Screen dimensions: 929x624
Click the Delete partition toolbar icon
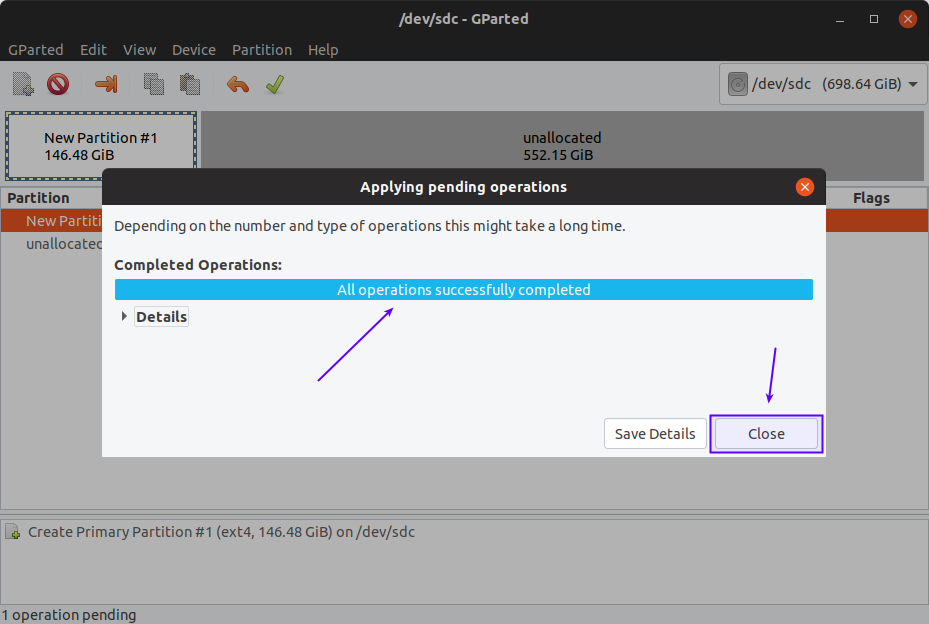tap(58, 84)
